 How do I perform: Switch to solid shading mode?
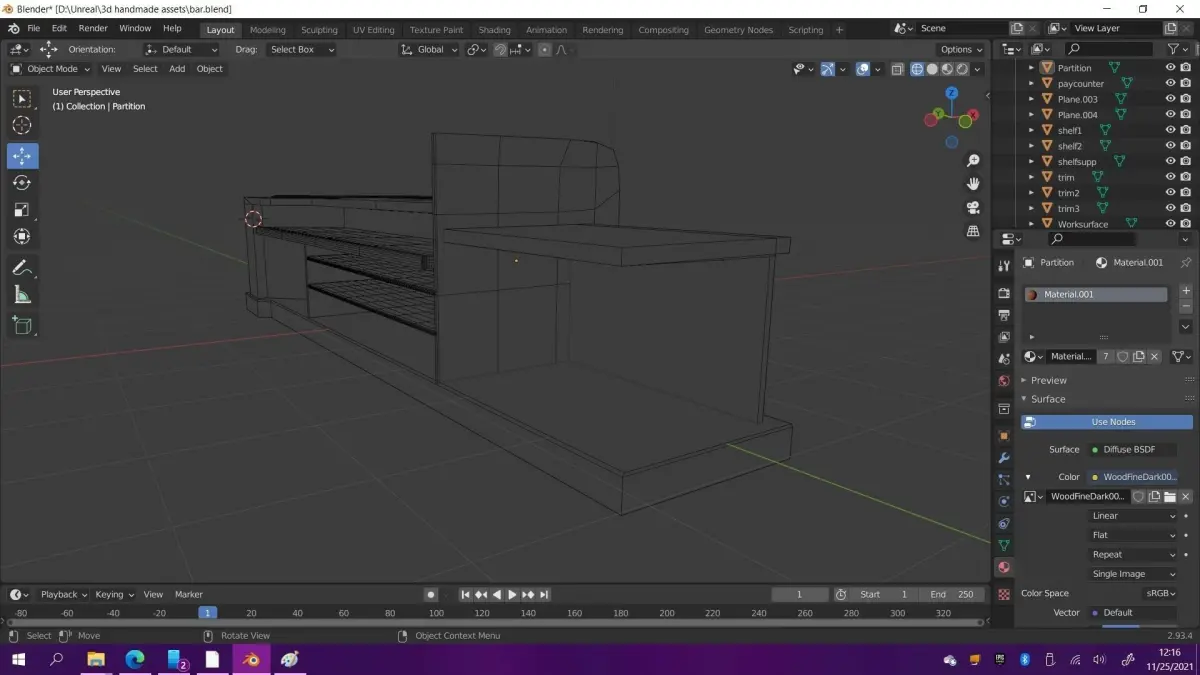point(932,69)
